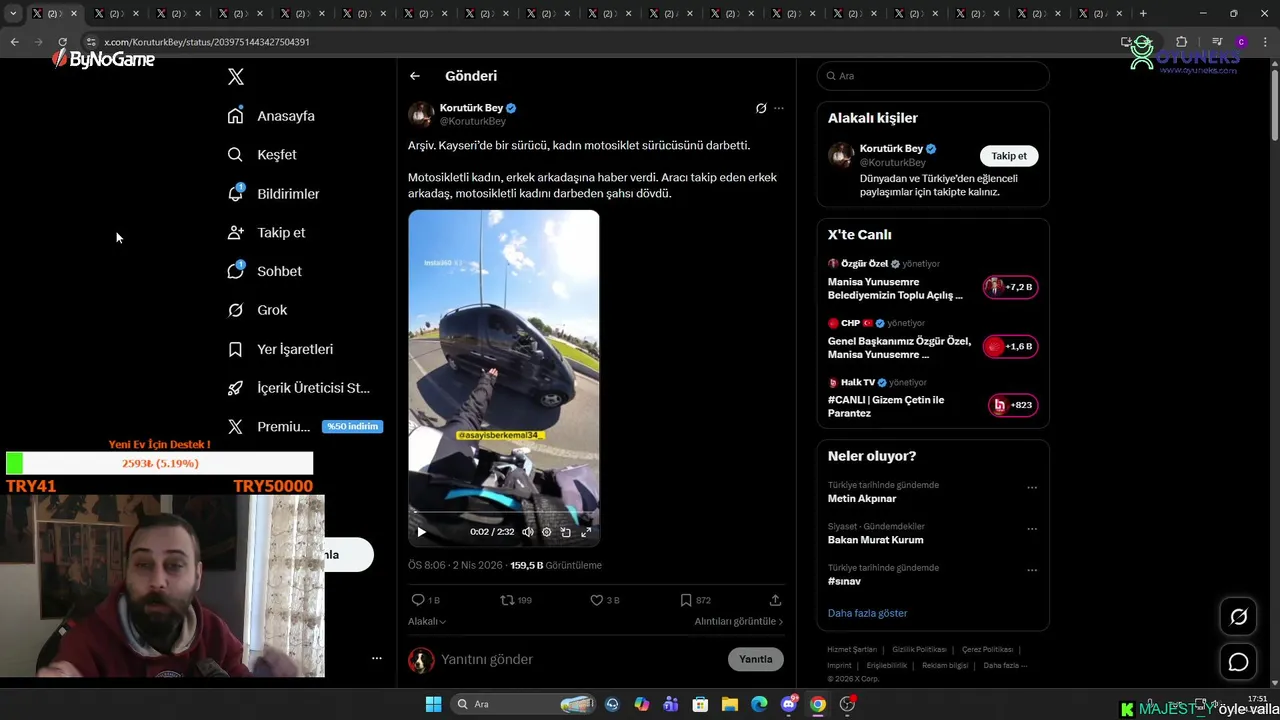Open Takip et in sidebar
This screenshot has width=1280, height=720.
click(x=266, y=232)
